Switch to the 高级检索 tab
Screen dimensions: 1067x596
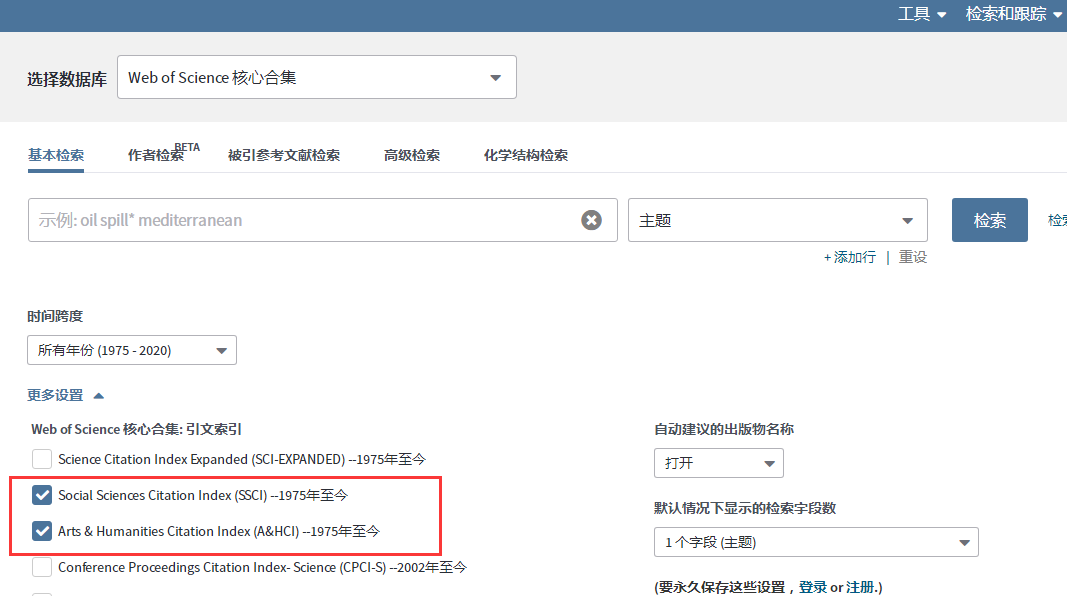tap(412, 155)
